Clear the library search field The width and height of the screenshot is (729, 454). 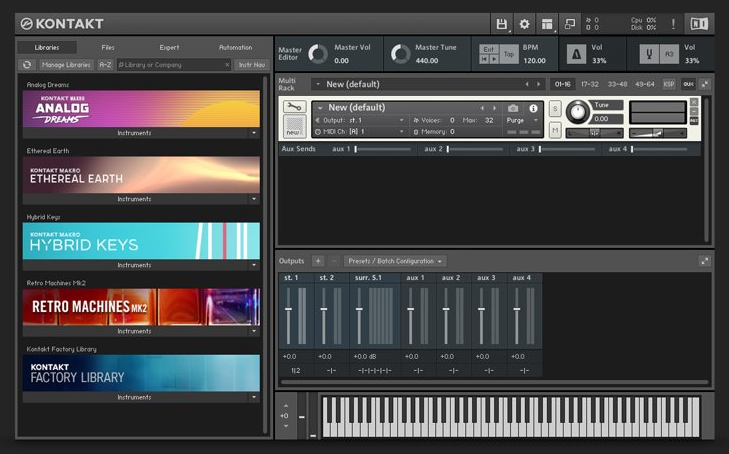227,65
